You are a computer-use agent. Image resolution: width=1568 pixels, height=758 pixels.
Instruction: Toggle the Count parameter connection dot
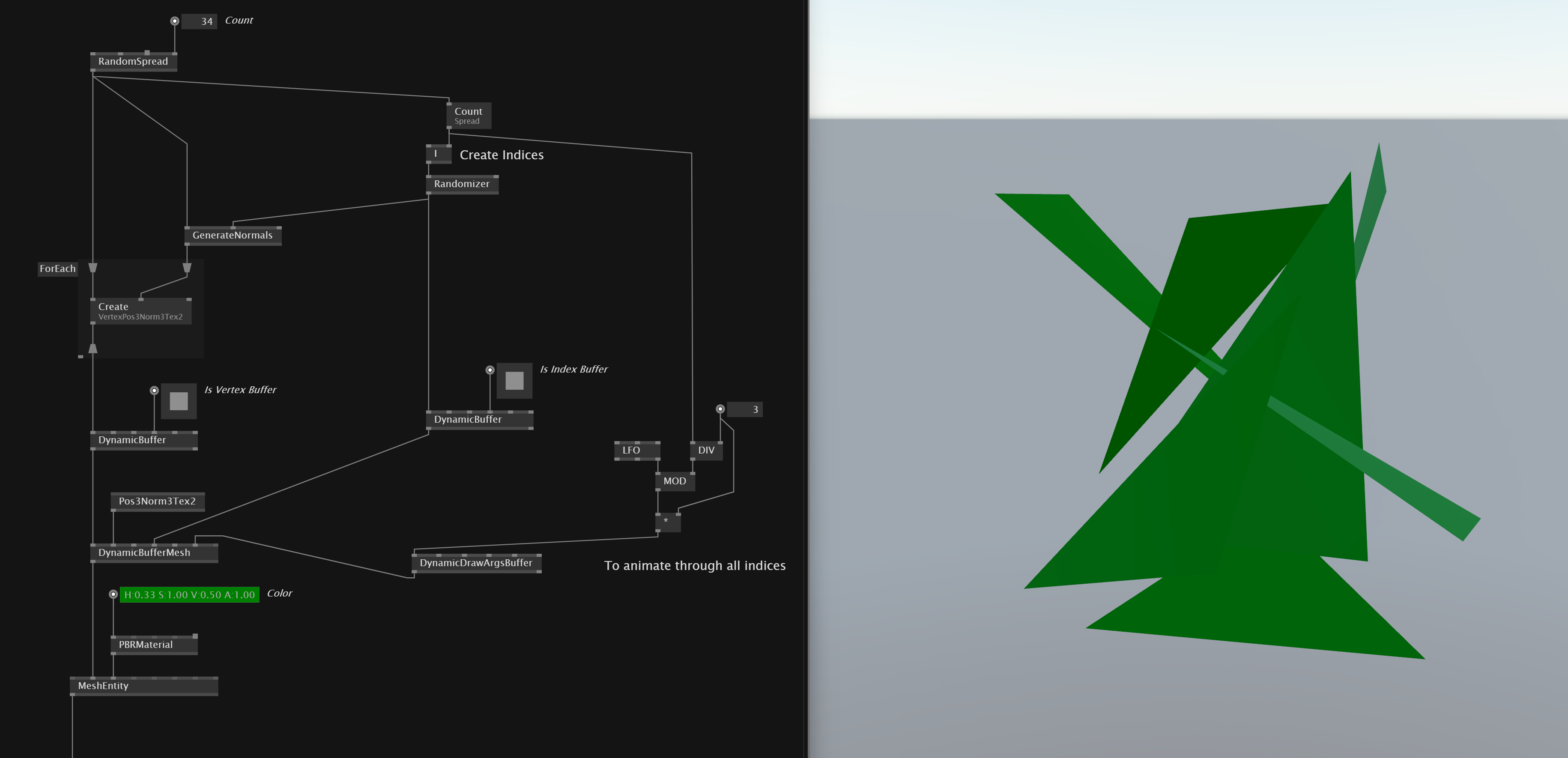(175, 20)
